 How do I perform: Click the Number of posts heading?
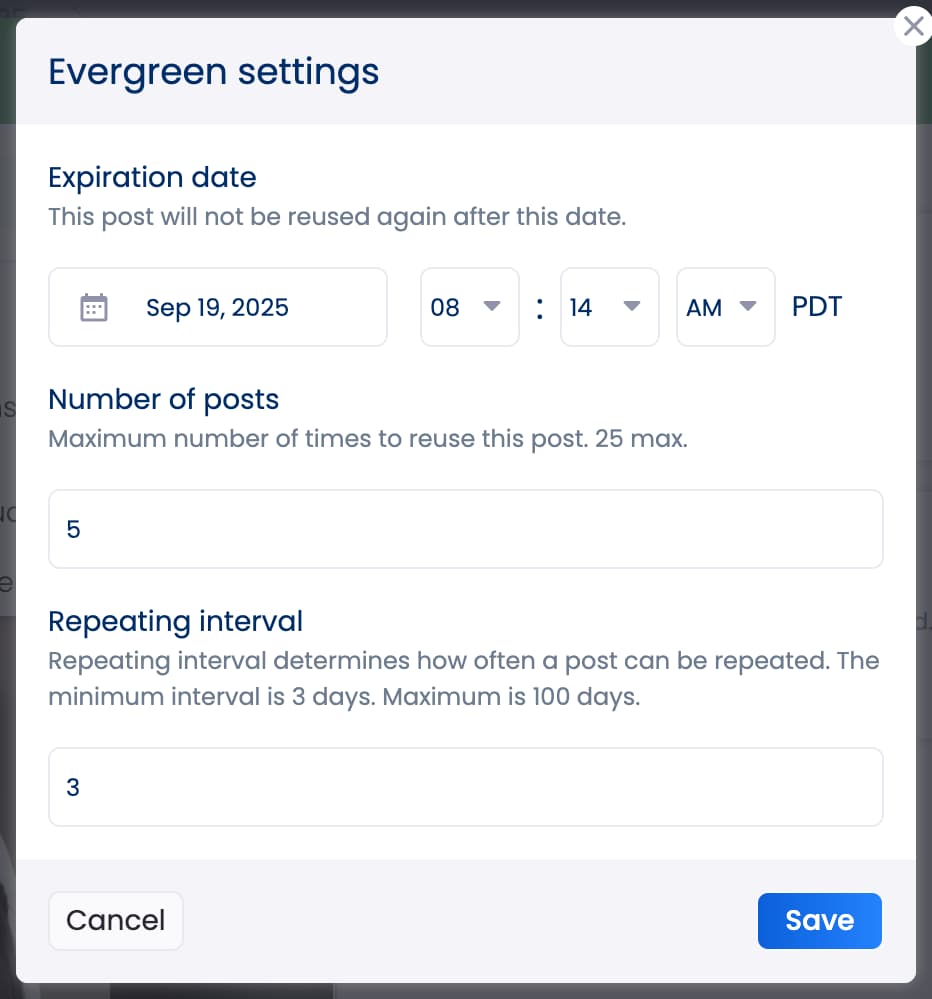coord(163,399)
